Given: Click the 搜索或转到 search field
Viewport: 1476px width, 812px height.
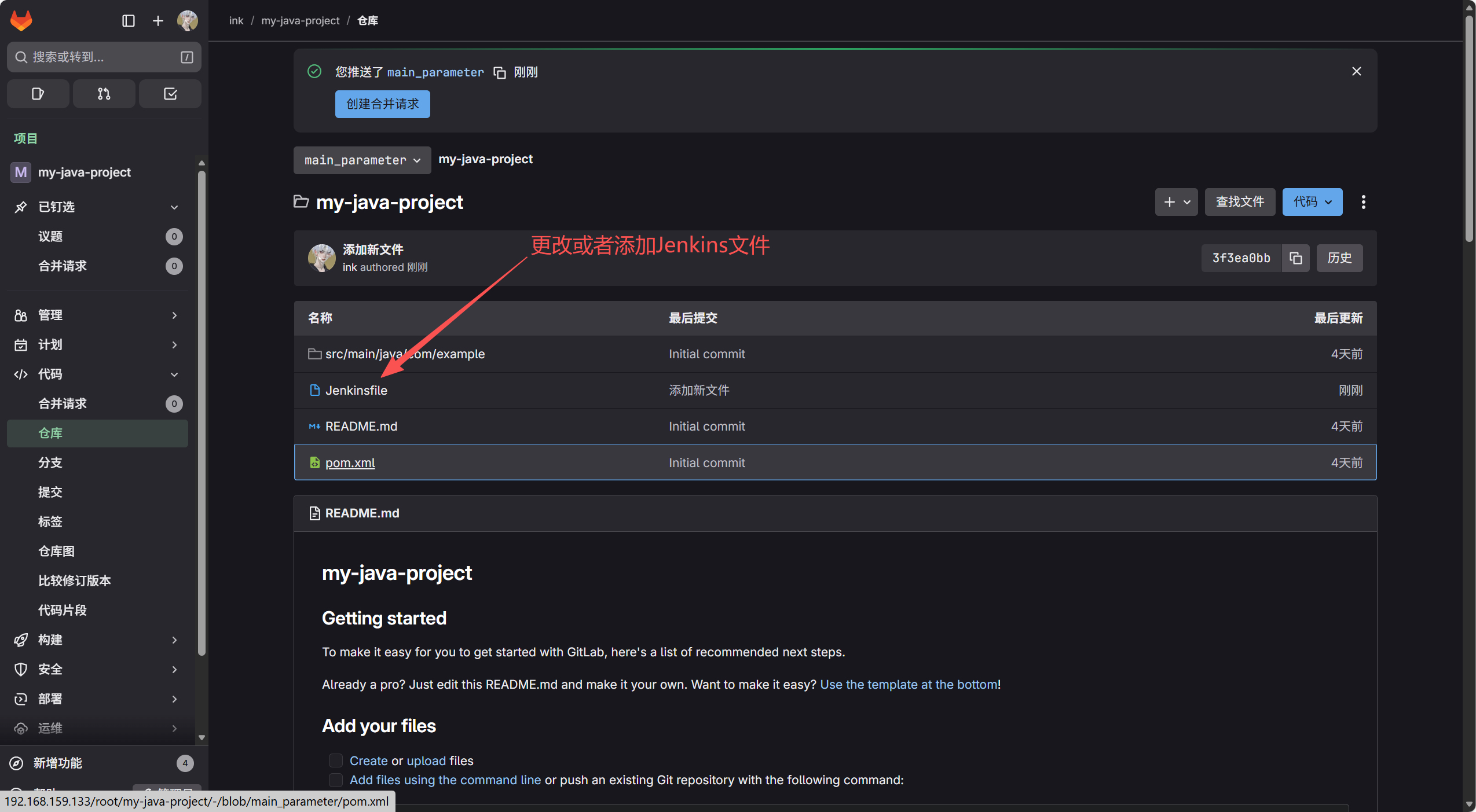Looking at the screenshot, I should click(98, 57).
